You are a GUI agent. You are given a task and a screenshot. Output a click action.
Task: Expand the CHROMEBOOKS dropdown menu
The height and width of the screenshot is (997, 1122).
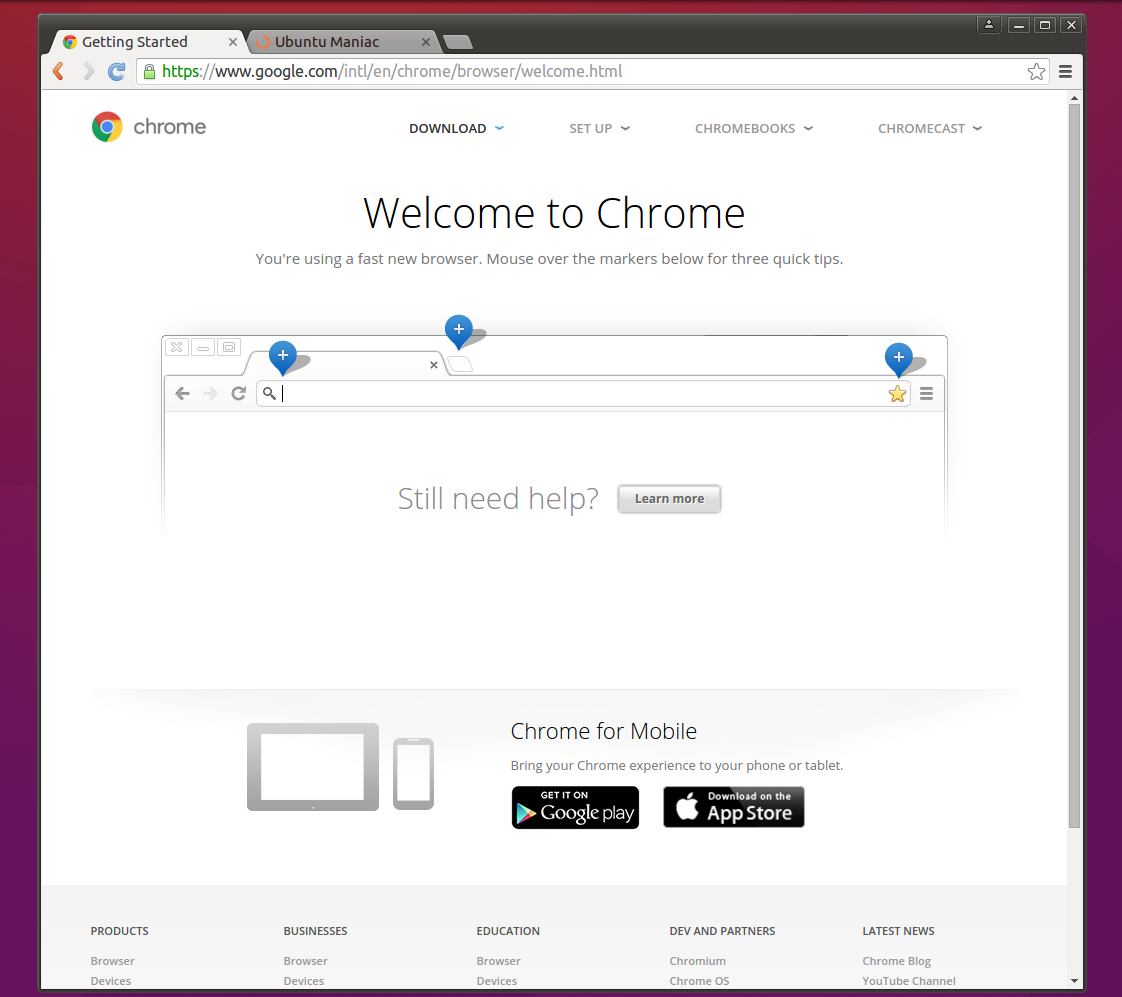754,129
